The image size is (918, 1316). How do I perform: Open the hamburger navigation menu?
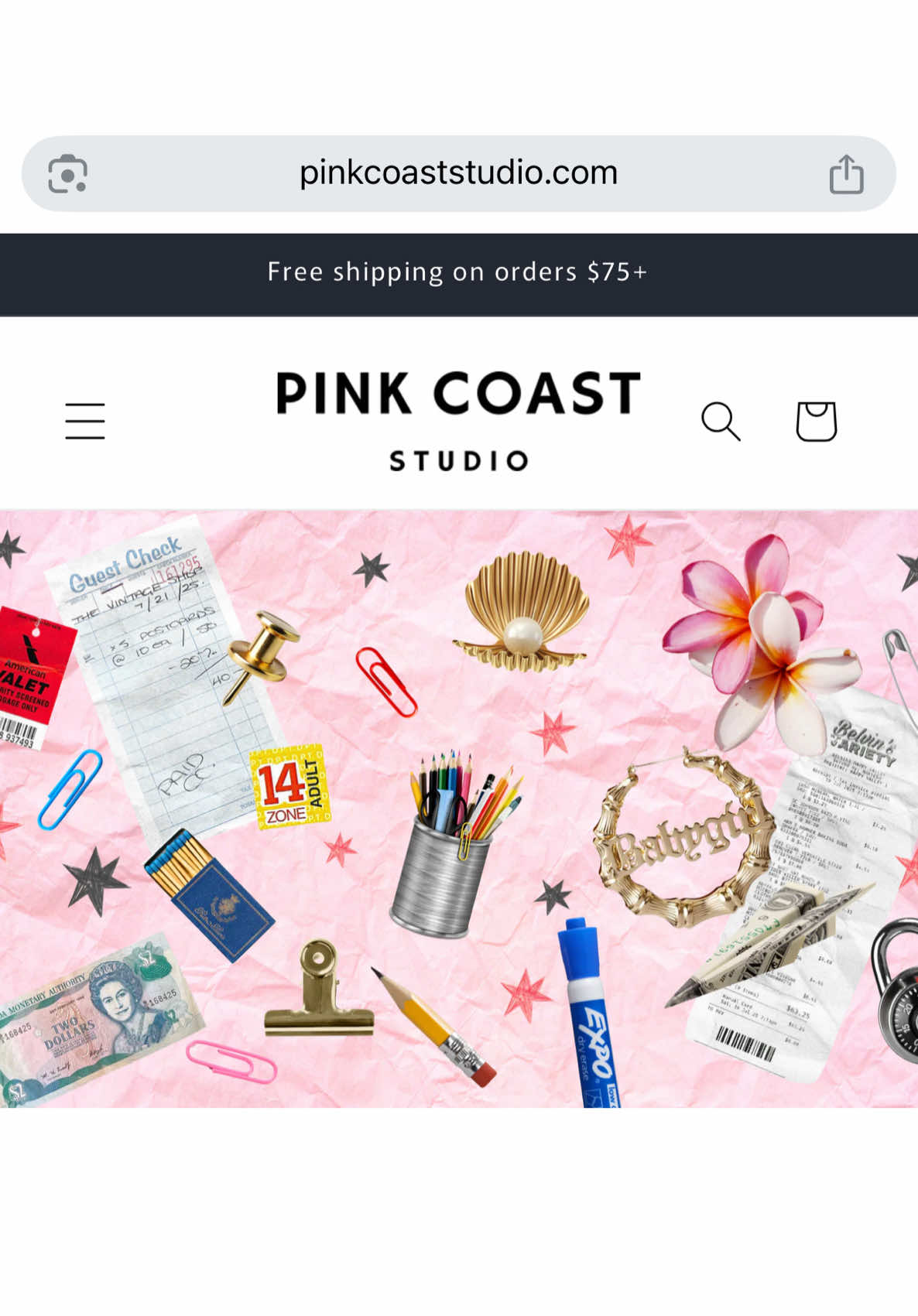click(x=85, y=421)
